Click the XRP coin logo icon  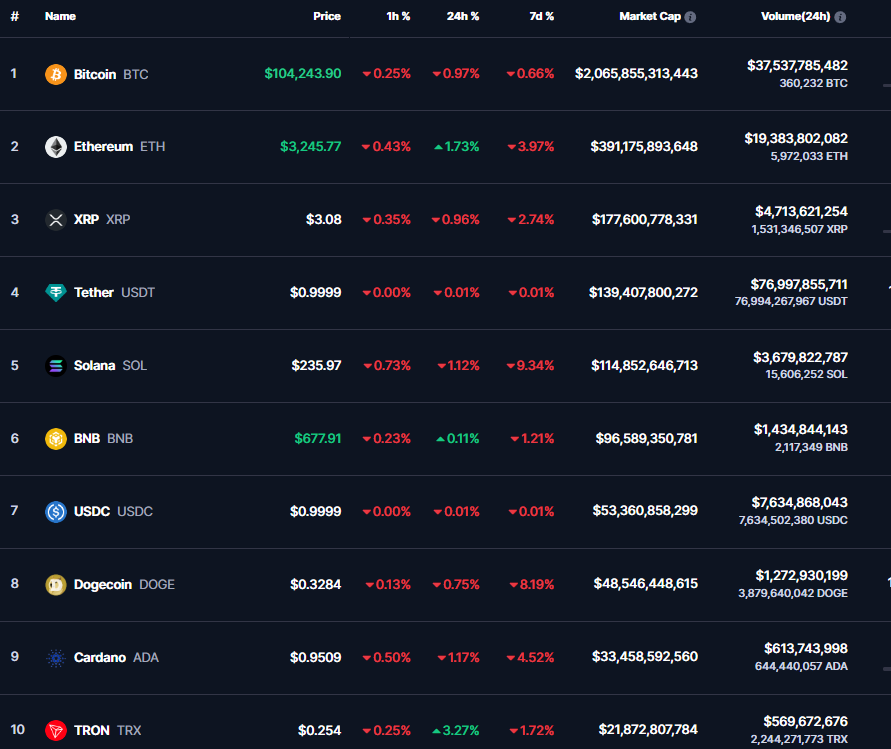[56, 220]
